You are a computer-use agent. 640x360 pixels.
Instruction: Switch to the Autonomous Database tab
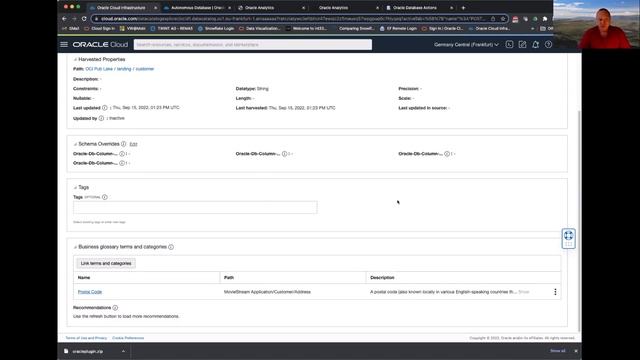(x=198, y=8)
